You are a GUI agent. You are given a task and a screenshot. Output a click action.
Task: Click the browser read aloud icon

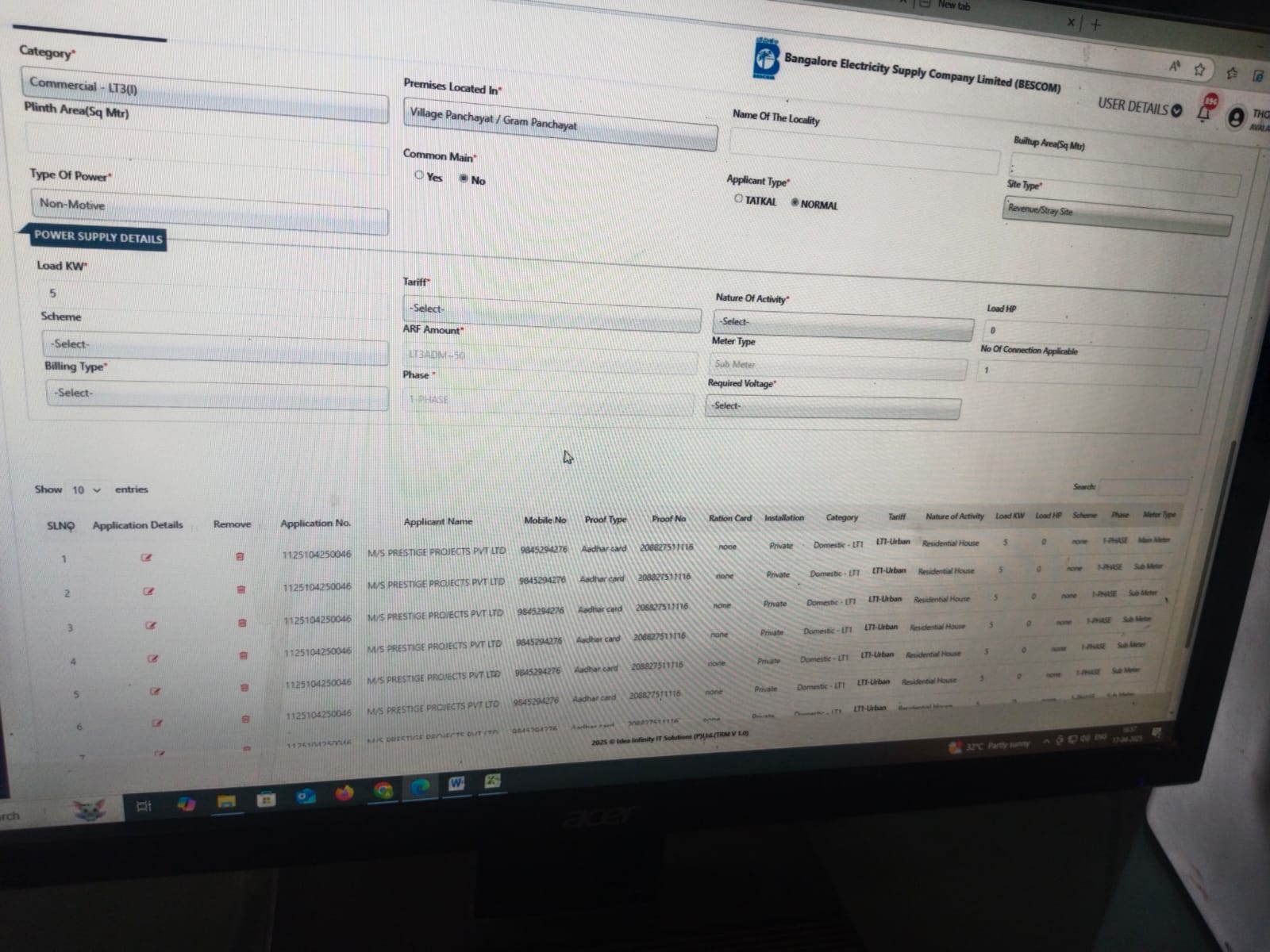click(x=1174, y=67)
